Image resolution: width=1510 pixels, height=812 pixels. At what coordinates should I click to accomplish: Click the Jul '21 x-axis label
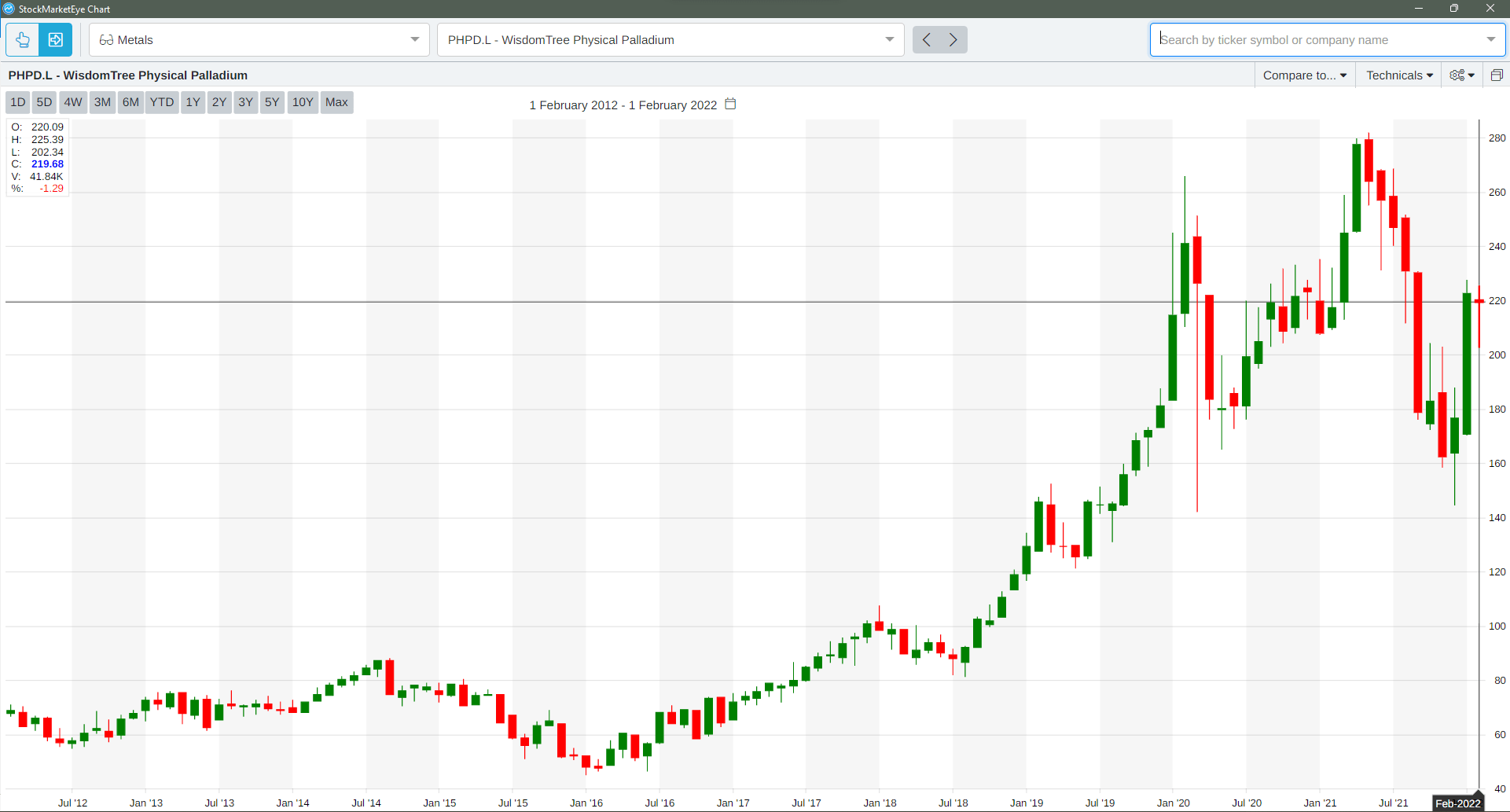[1394, 803]
